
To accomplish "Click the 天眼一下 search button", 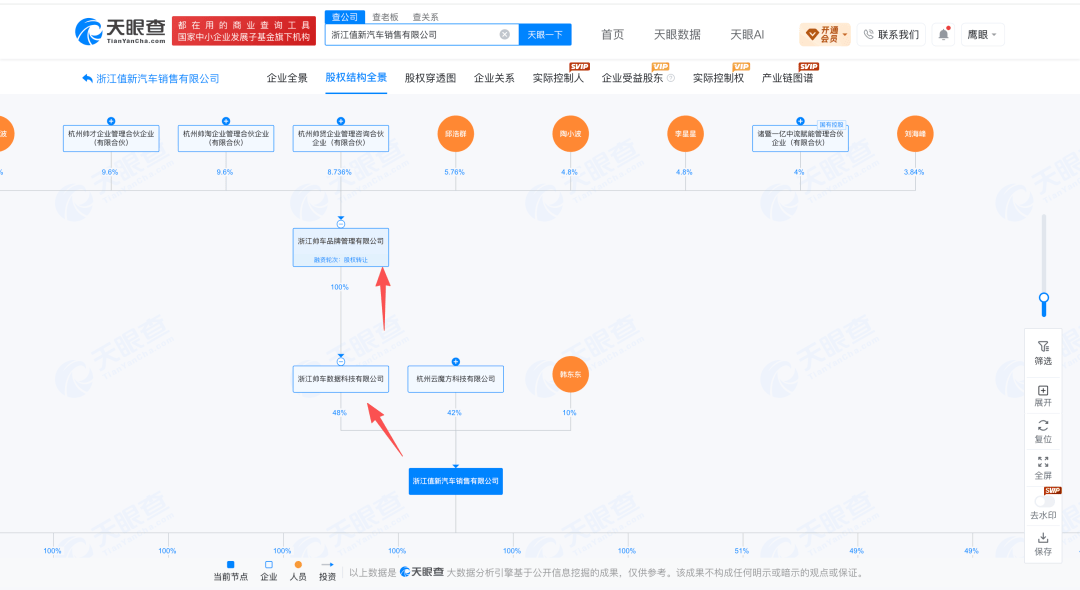I will 545,34.
